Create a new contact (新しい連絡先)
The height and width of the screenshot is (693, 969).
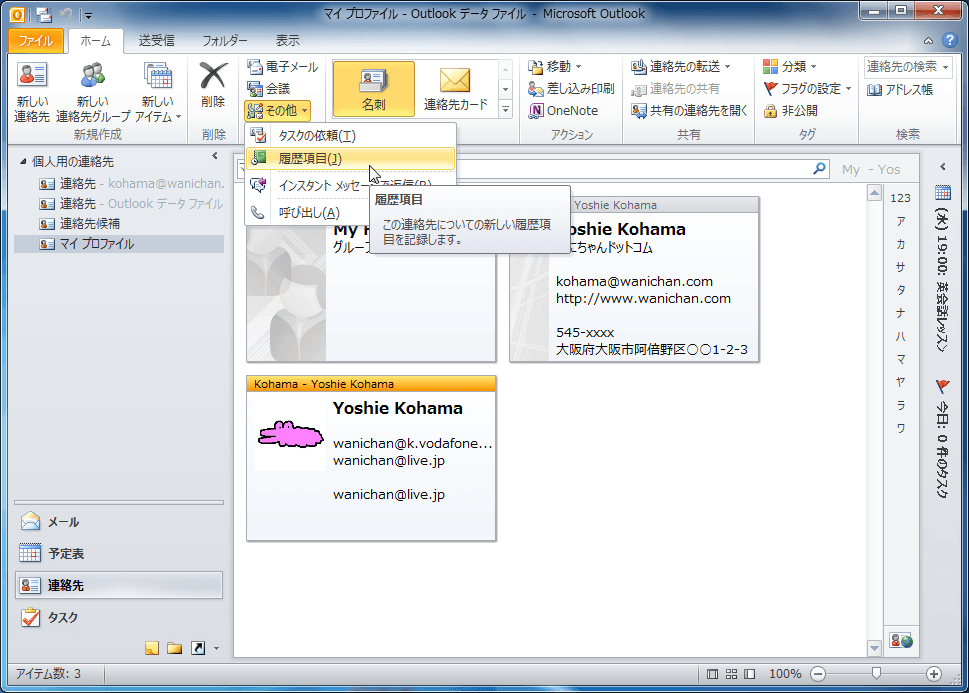[x=32, y=92]
